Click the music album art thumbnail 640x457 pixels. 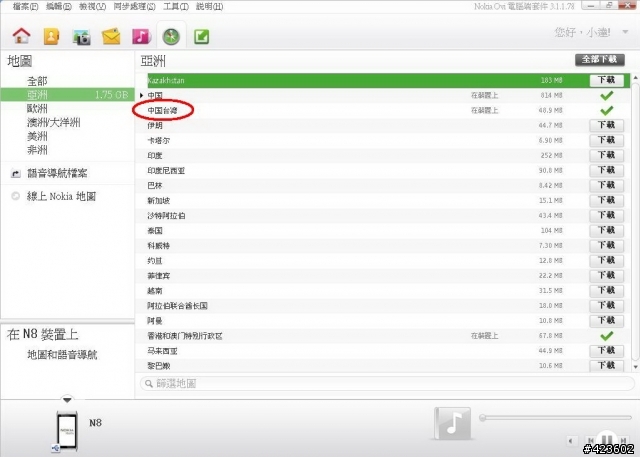click(452, 423)
